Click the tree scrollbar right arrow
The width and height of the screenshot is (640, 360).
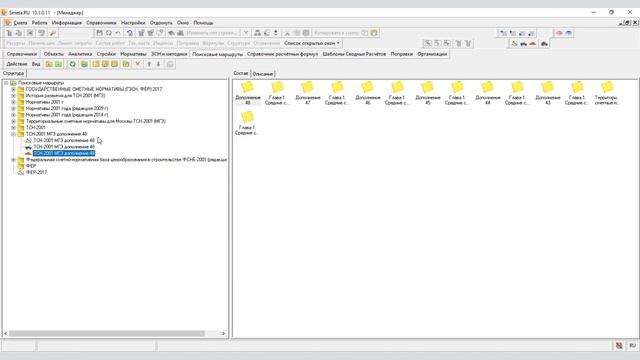click(x=223, y=333)
